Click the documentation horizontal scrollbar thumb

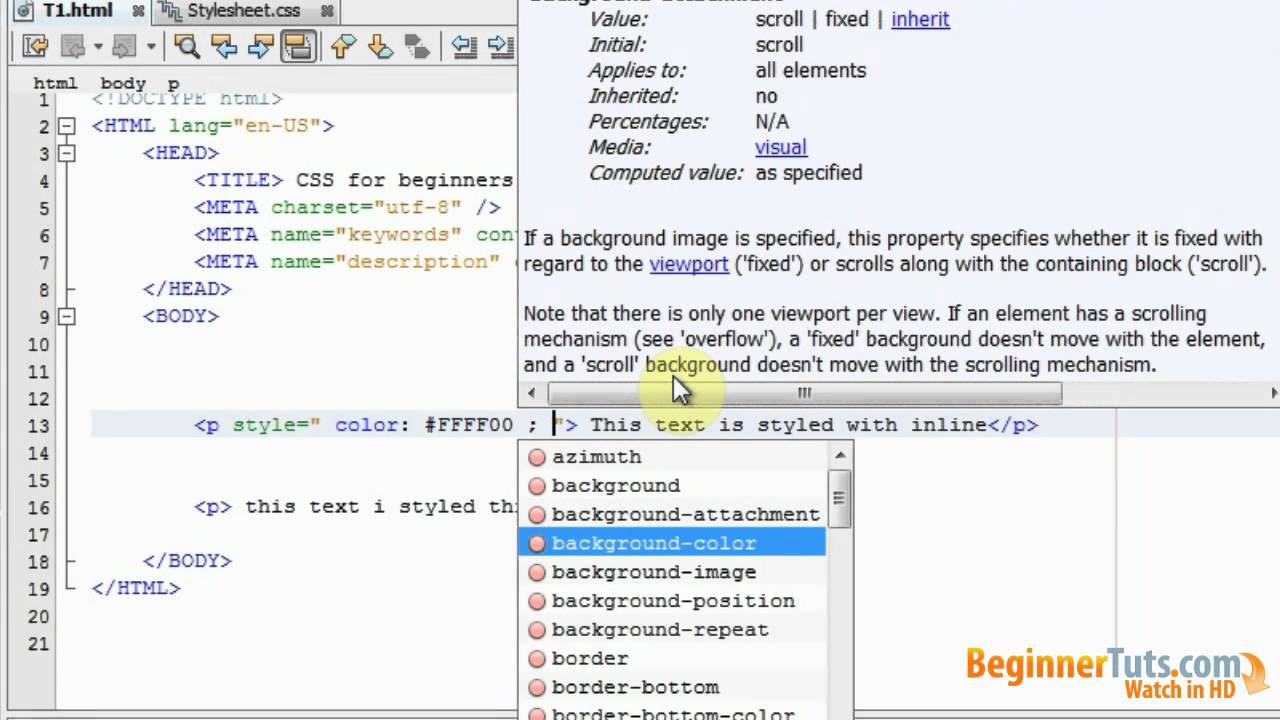pyautogui.click(x=805, y=393)
